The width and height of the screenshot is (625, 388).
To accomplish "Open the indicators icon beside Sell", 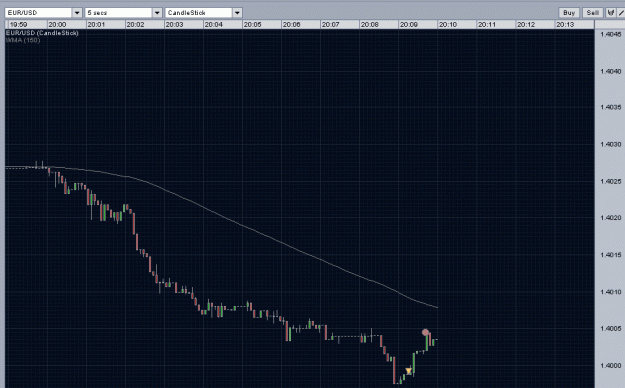I will click(x=610, y=13).
